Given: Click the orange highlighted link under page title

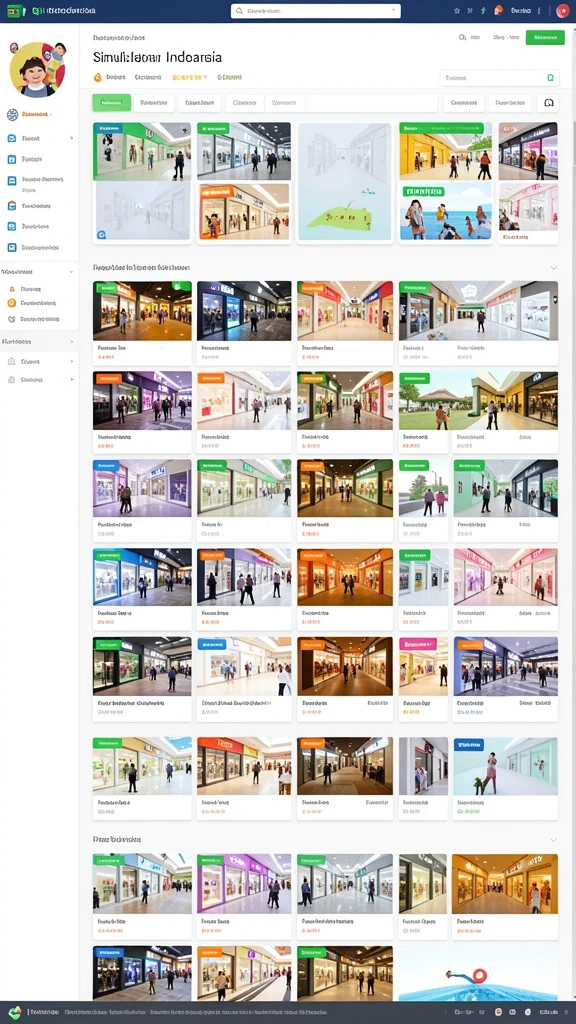Looking at the screenshot, I should click(189, 77).
